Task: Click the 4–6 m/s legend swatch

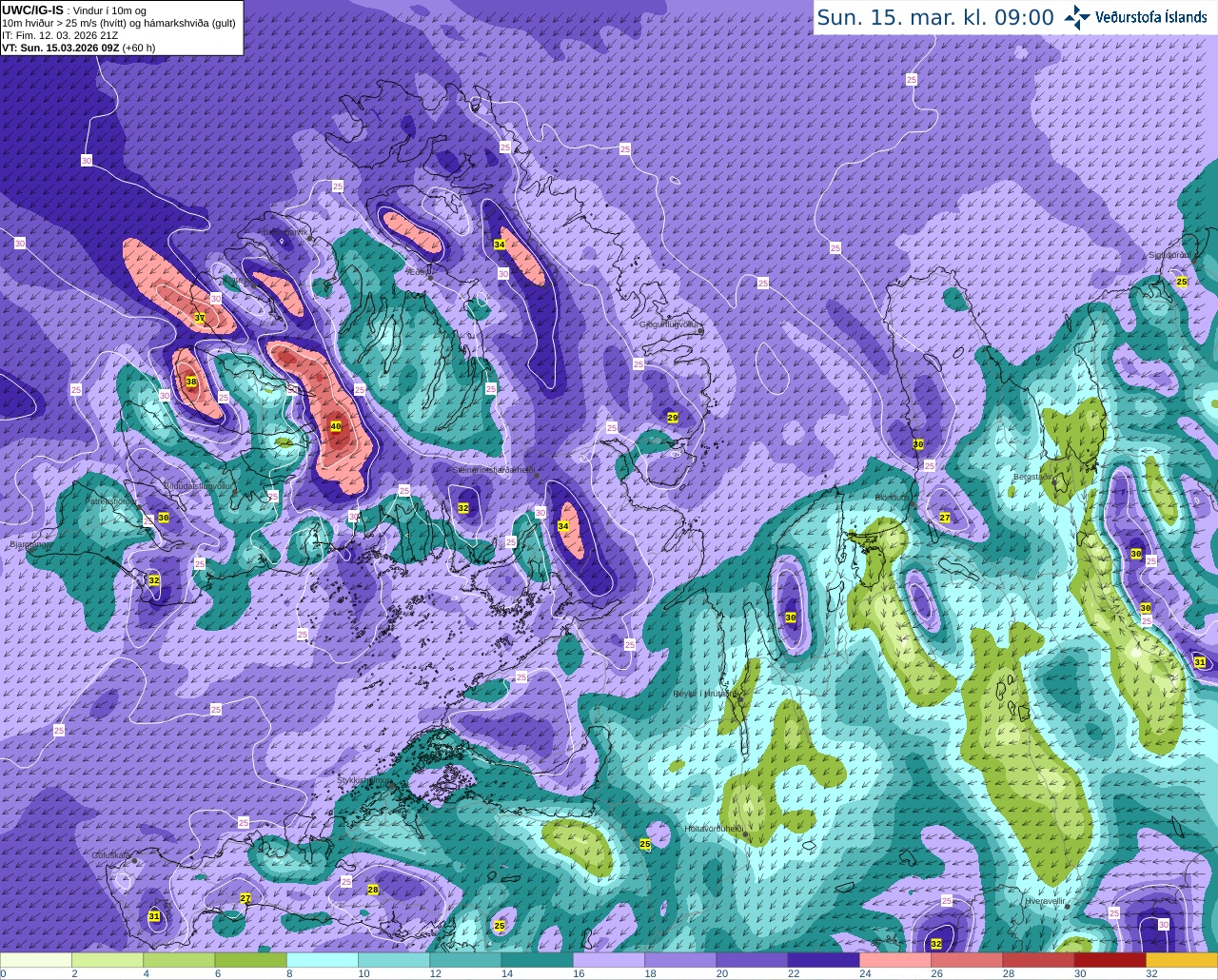Action: click(179, 959)
